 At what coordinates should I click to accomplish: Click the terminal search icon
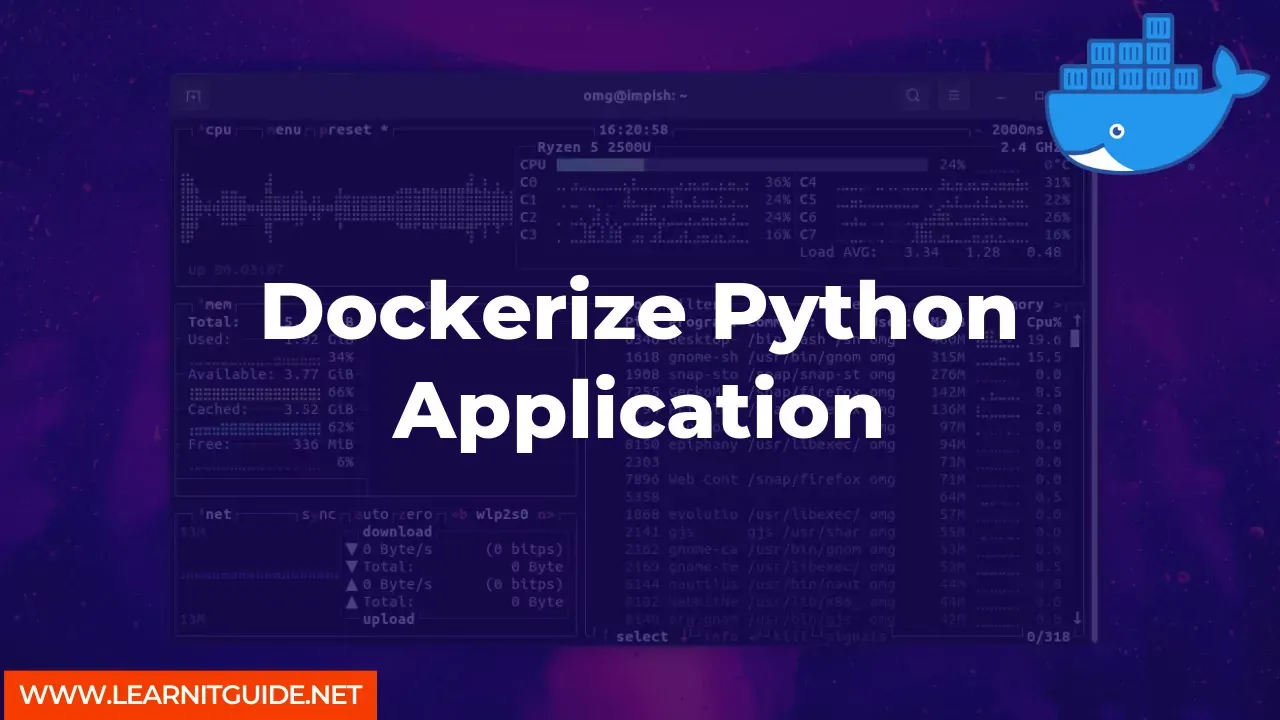click(913, 96)
